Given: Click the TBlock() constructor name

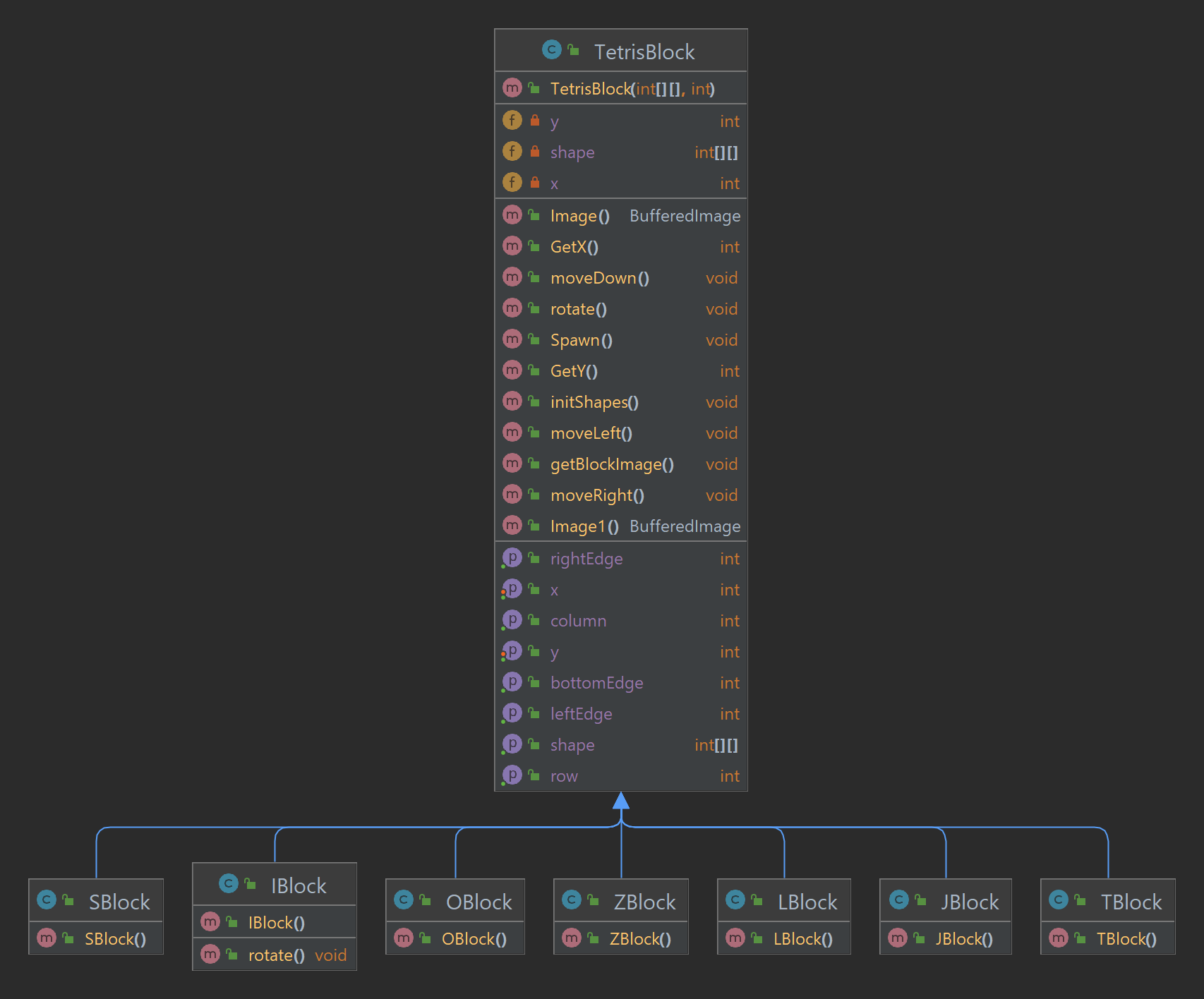Looking at the screenshot, I should coord(1126,939).
